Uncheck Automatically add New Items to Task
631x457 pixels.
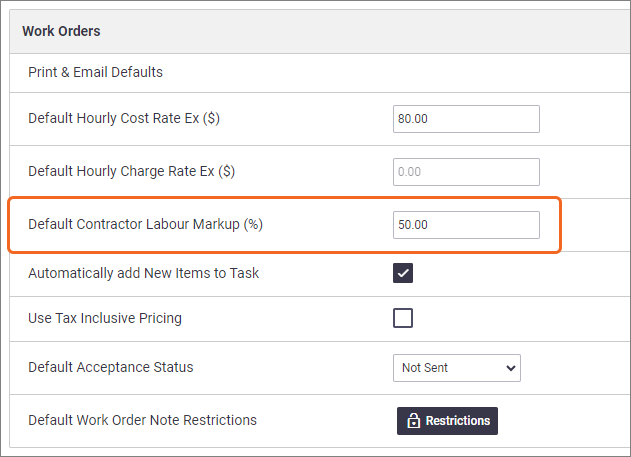403,273
